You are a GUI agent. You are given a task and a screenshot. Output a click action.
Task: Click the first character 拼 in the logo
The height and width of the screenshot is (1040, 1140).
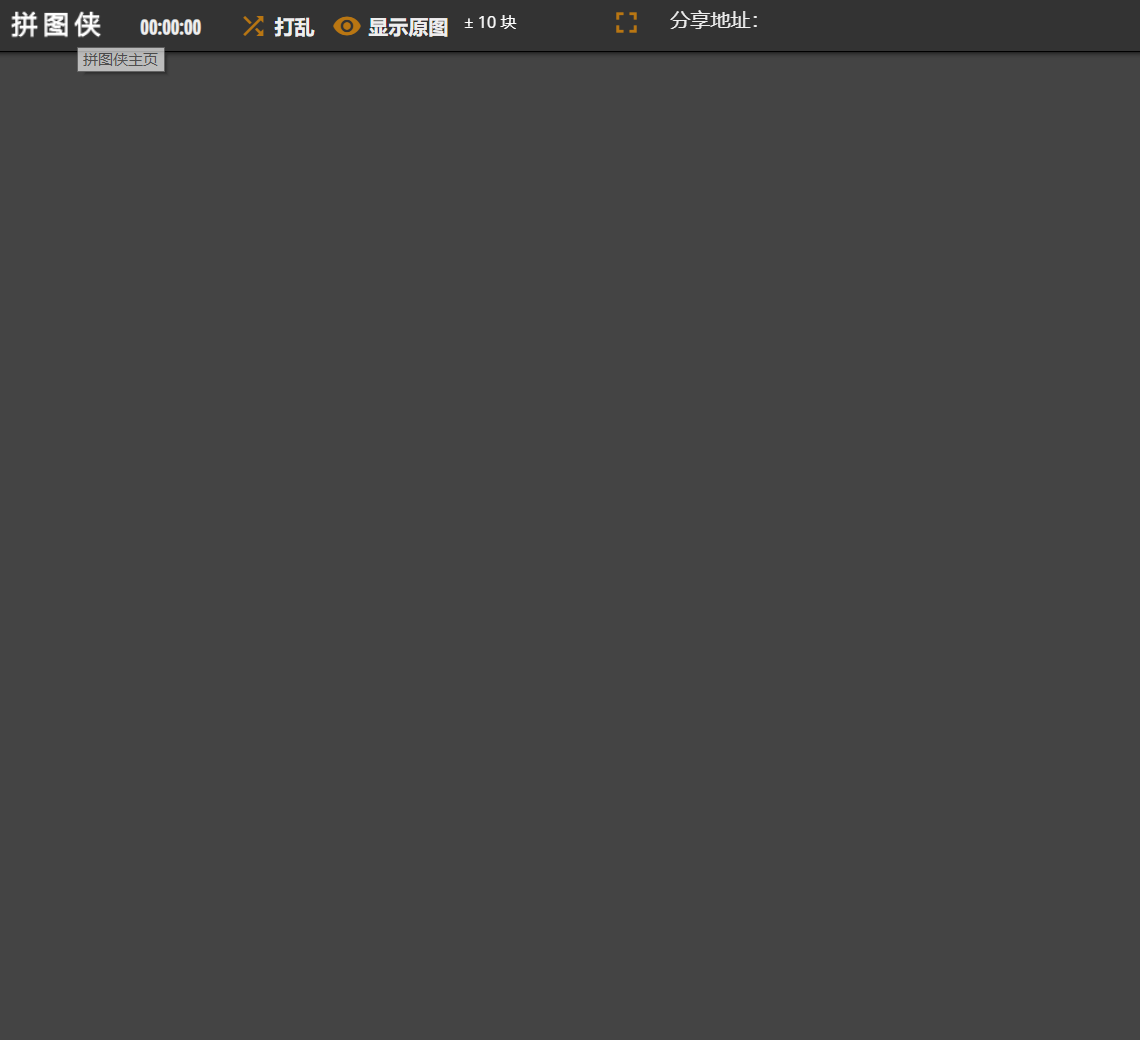24,25
